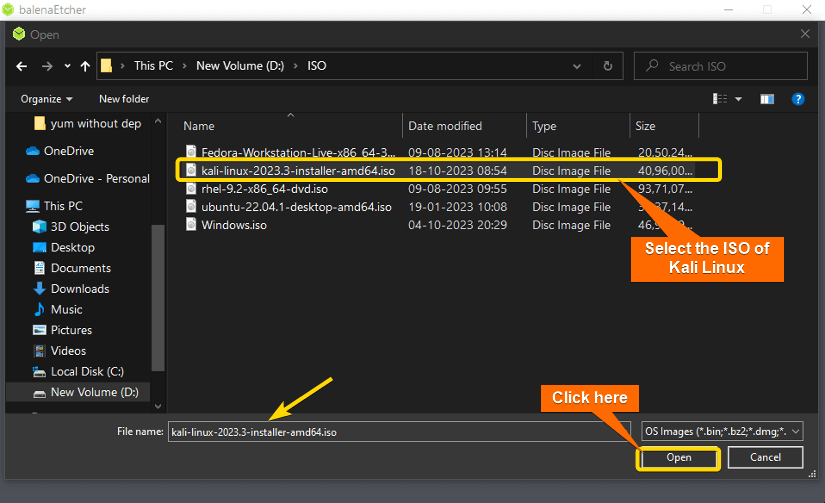The image size is (825, 503).
Task: Click the Cancel button
Action: [766, 457]
